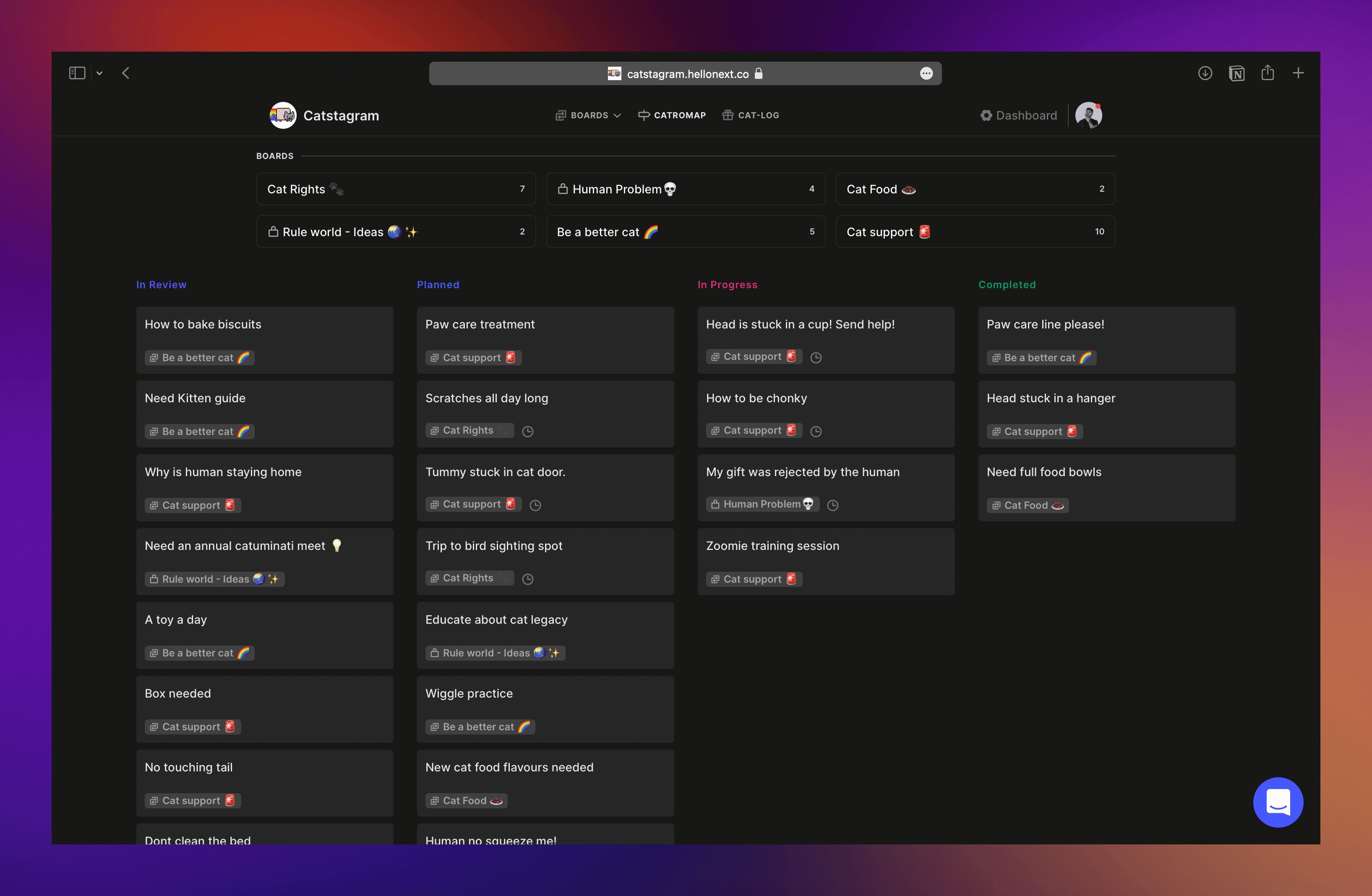Open the ellipsis options in the address bar
This screenshot has width=1372, height=896.
click(x=926, y=73)
